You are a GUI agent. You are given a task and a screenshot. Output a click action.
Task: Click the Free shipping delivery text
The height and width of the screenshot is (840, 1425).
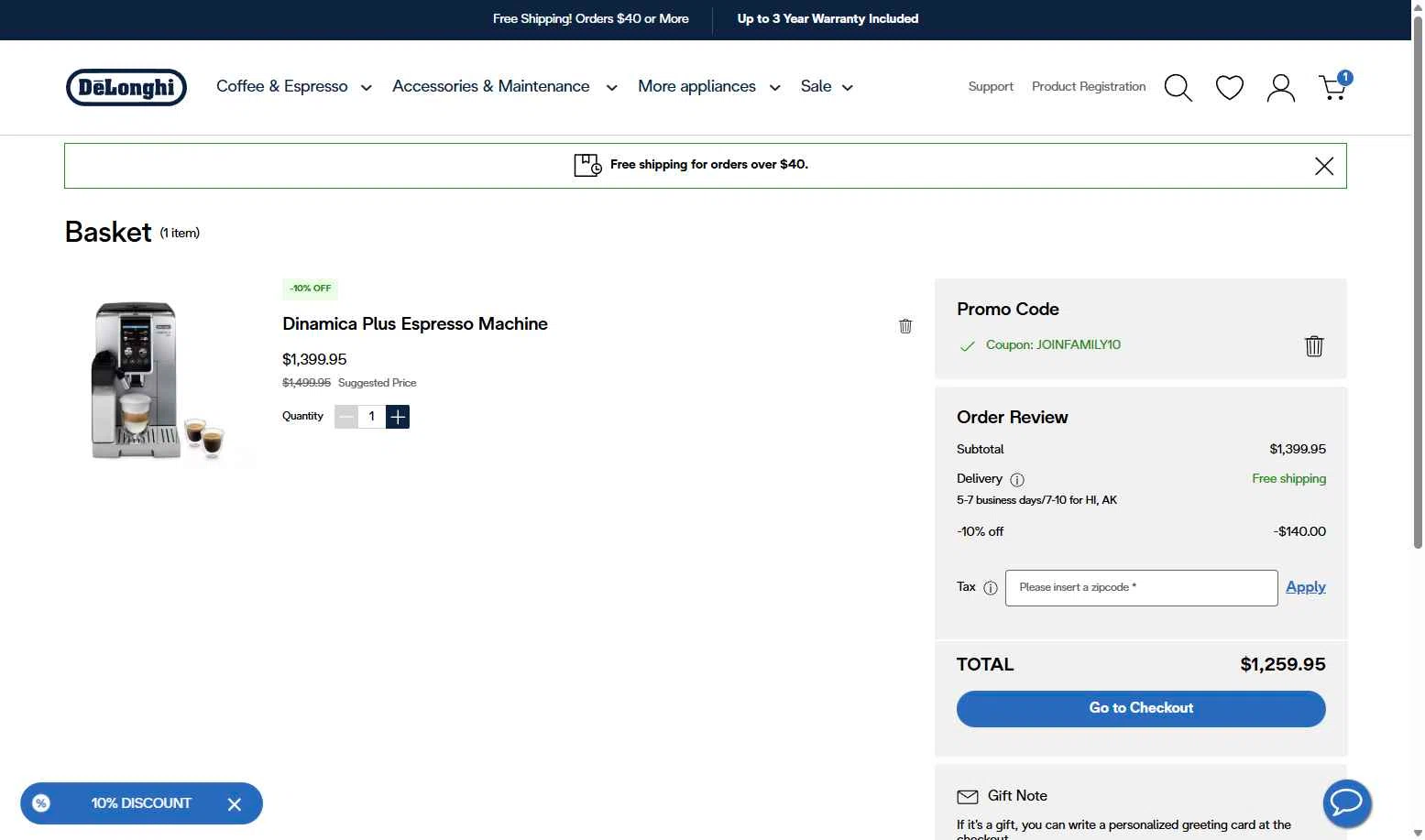click(x=1289, y=479)
